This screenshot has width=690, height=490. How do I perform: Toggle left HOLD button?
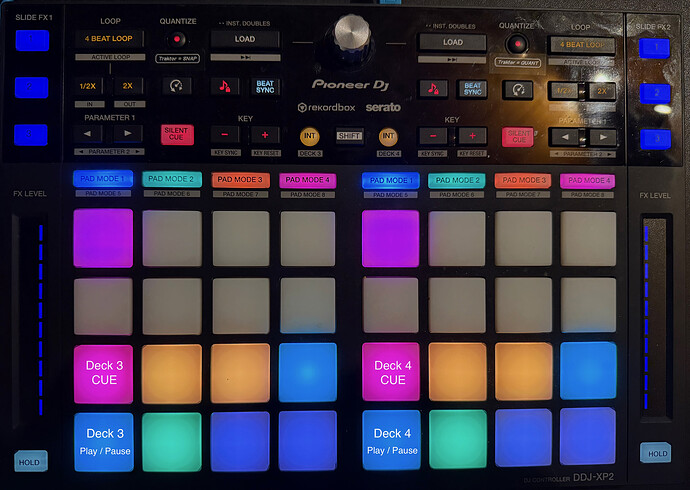[30, 461]
